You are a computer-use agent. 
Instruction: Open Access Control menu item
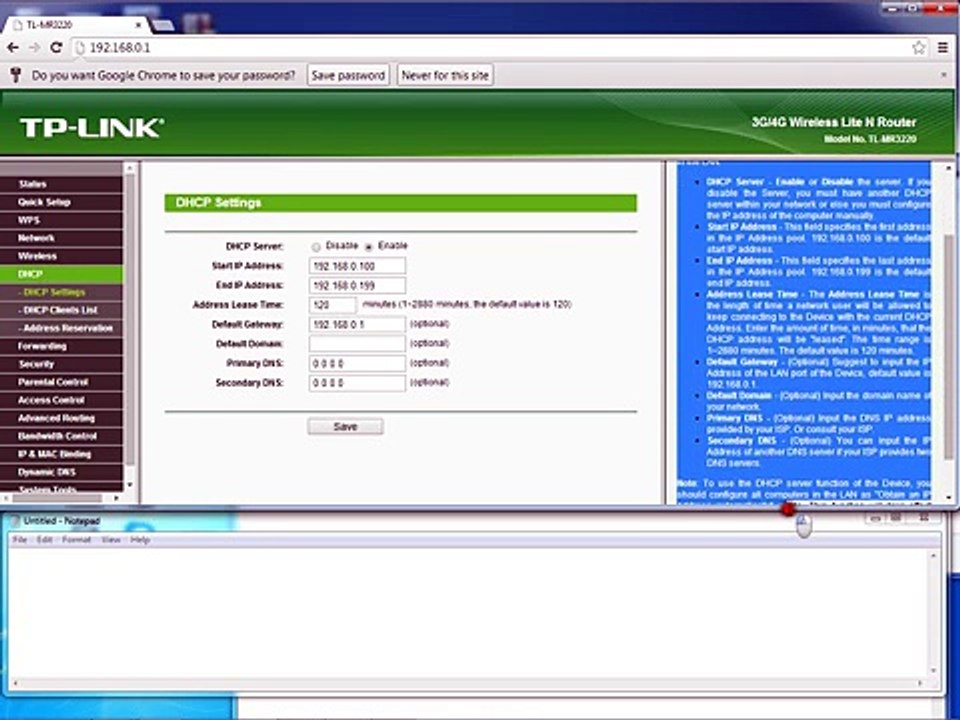pyautogui.click(x=61, y=400)
